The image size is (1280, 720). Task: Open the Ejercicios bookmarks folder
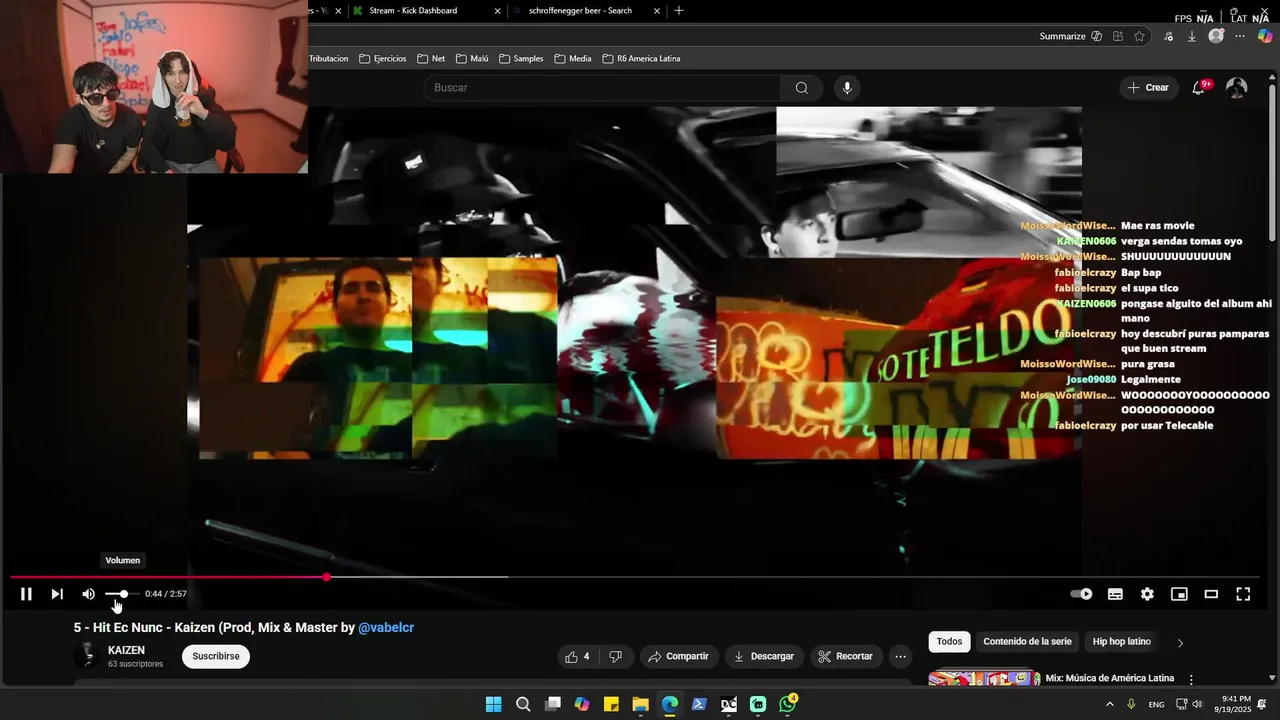coord(383,59)
